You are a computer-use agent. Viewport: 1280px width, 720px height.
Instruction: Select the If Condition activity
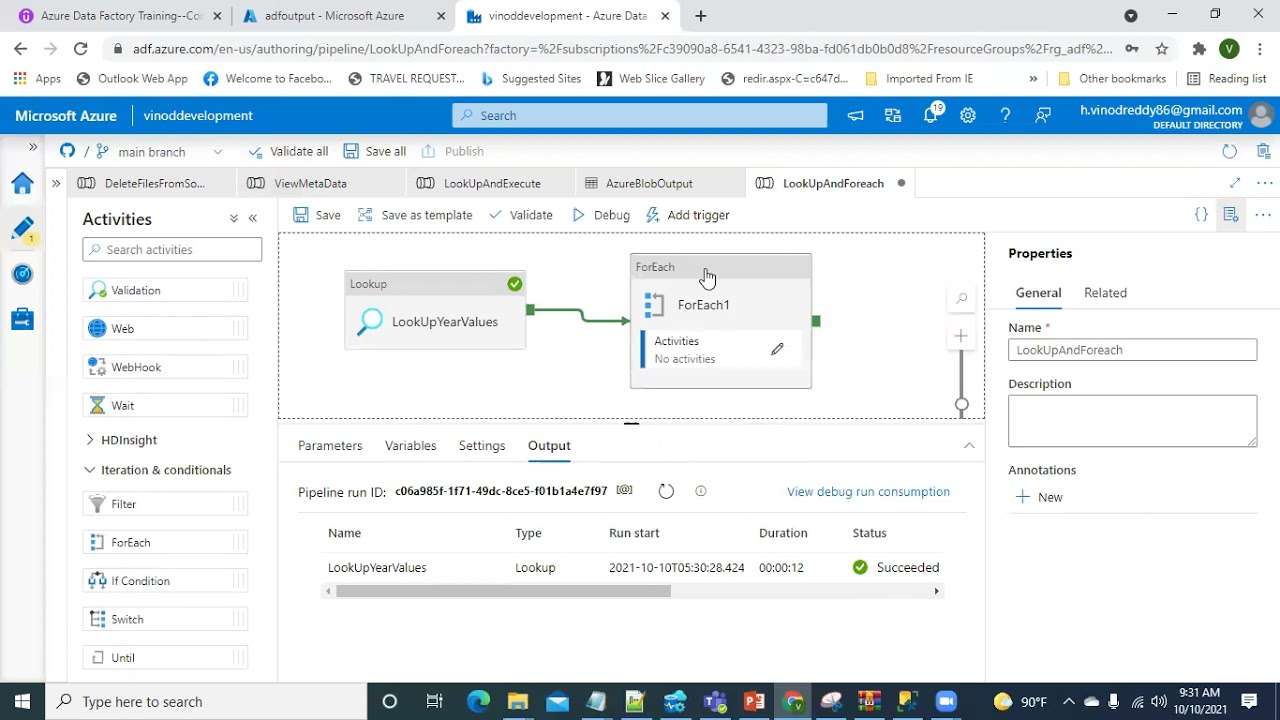coord(165,581)
